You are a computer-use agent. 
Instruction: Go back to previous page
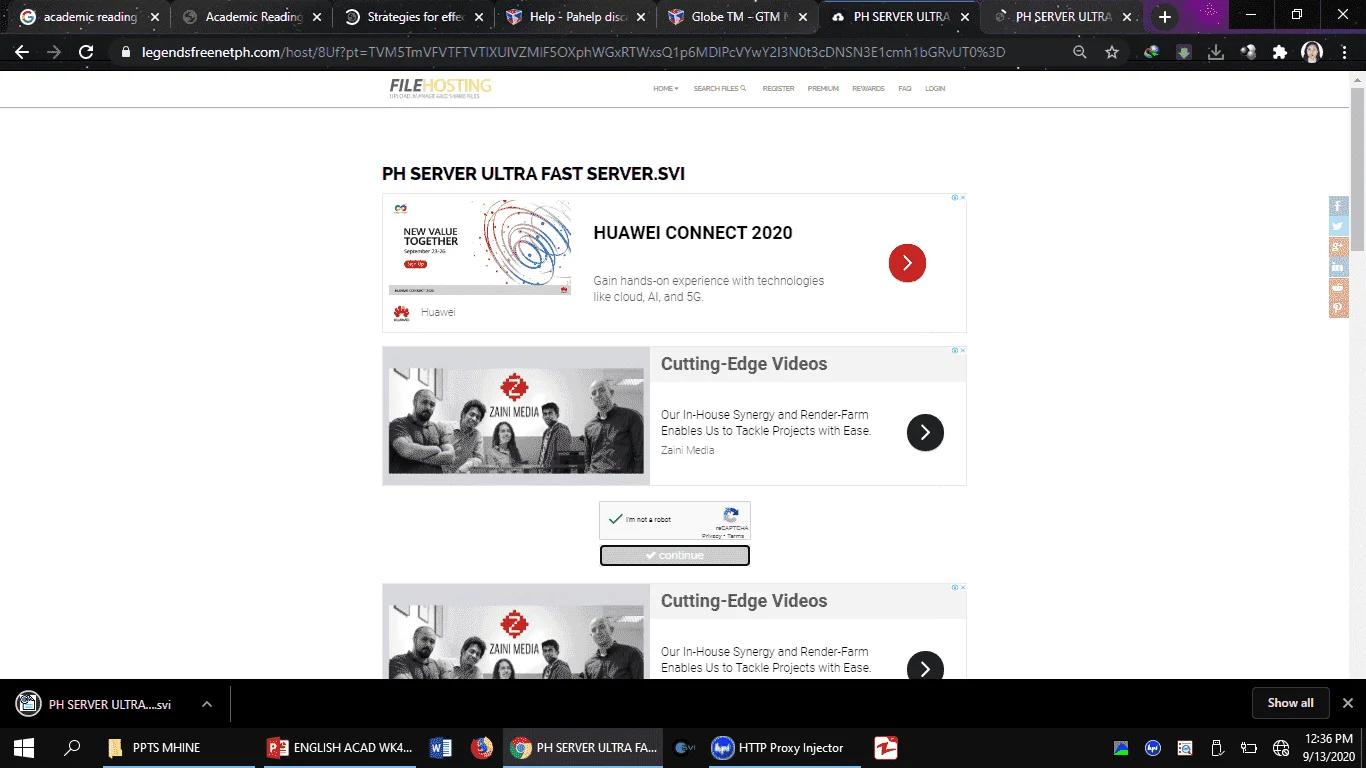point(22,52)
